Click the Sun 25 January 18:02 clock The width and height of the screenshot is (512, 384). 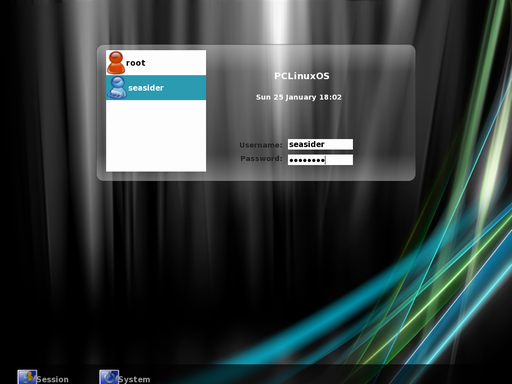point(299,97)
